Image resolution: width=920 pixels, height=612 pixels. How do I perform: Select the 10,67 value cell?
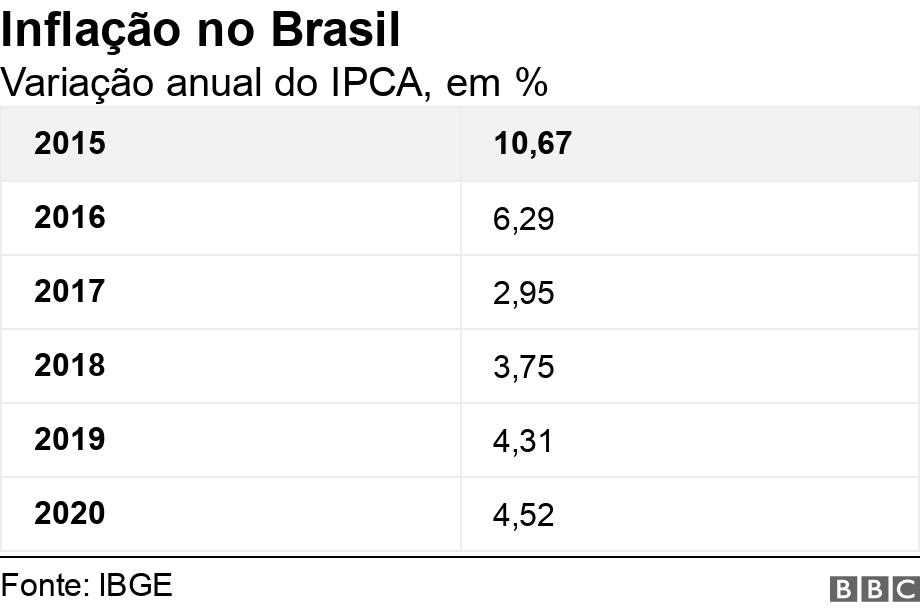532,144
